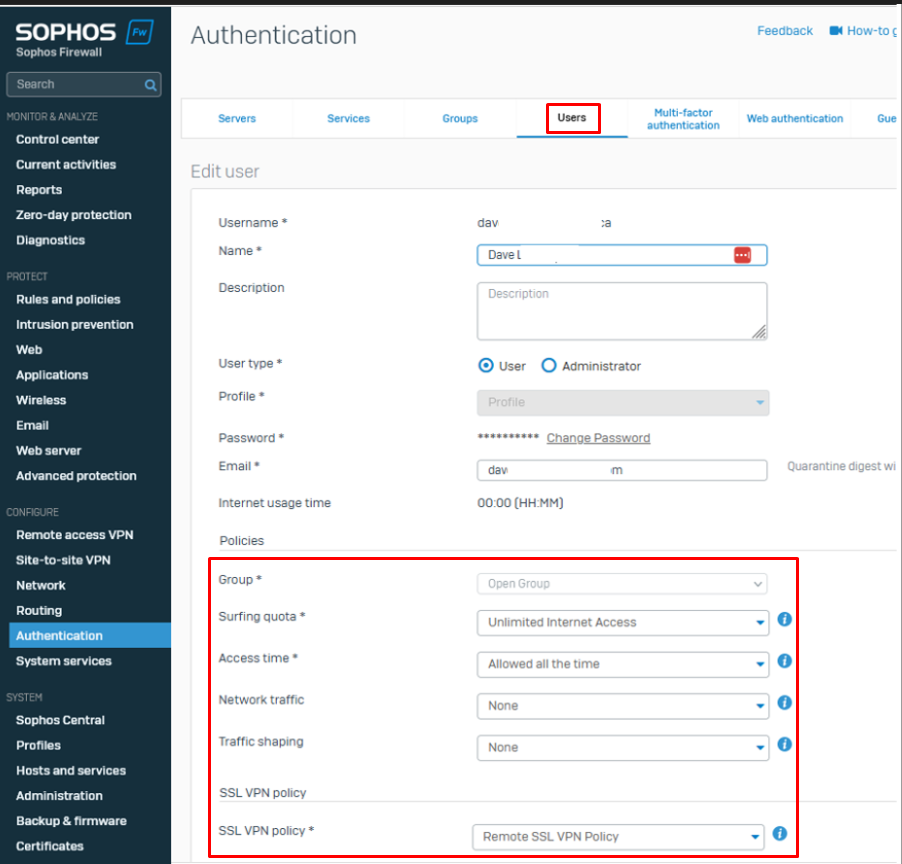Image resolution: width=902 pixels, height=864 pixels.
Task: Open the Feedback link
Action: point(784,31)
